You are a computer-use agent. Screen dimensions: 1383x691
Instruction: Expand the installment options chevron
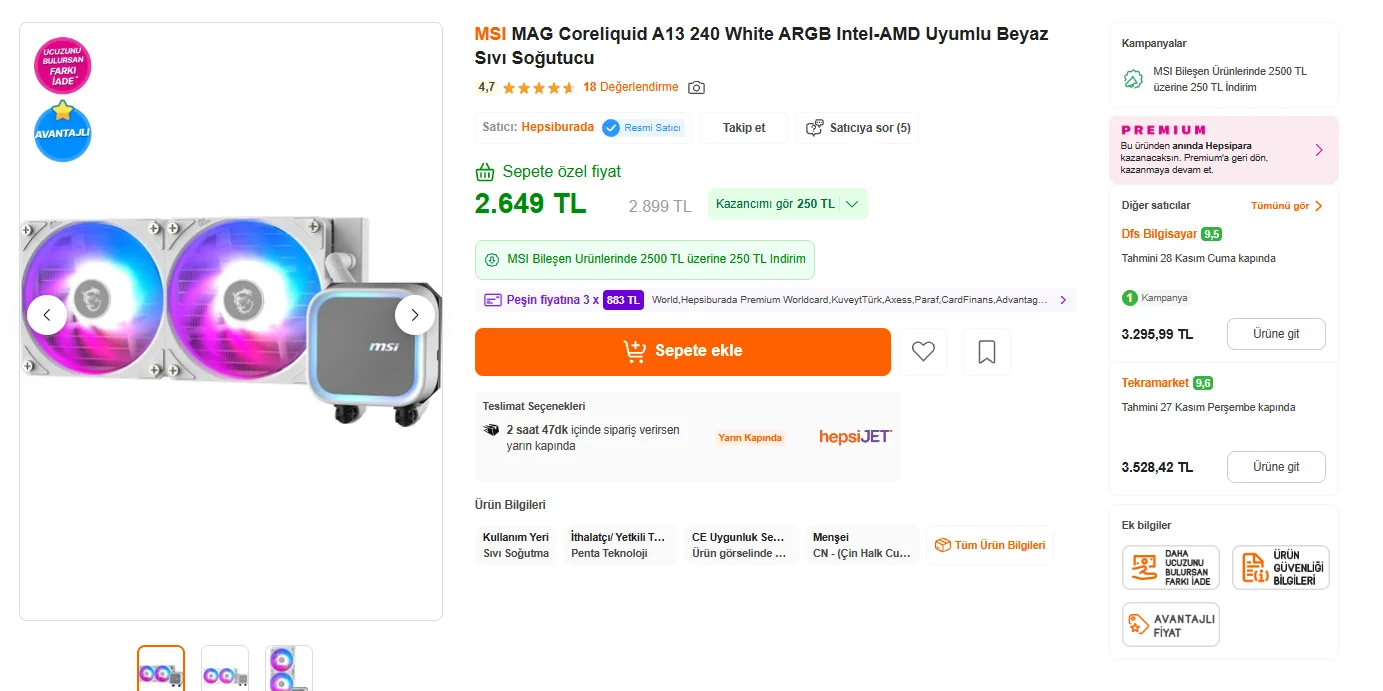pyautogui.click(x=1062, y=300)
